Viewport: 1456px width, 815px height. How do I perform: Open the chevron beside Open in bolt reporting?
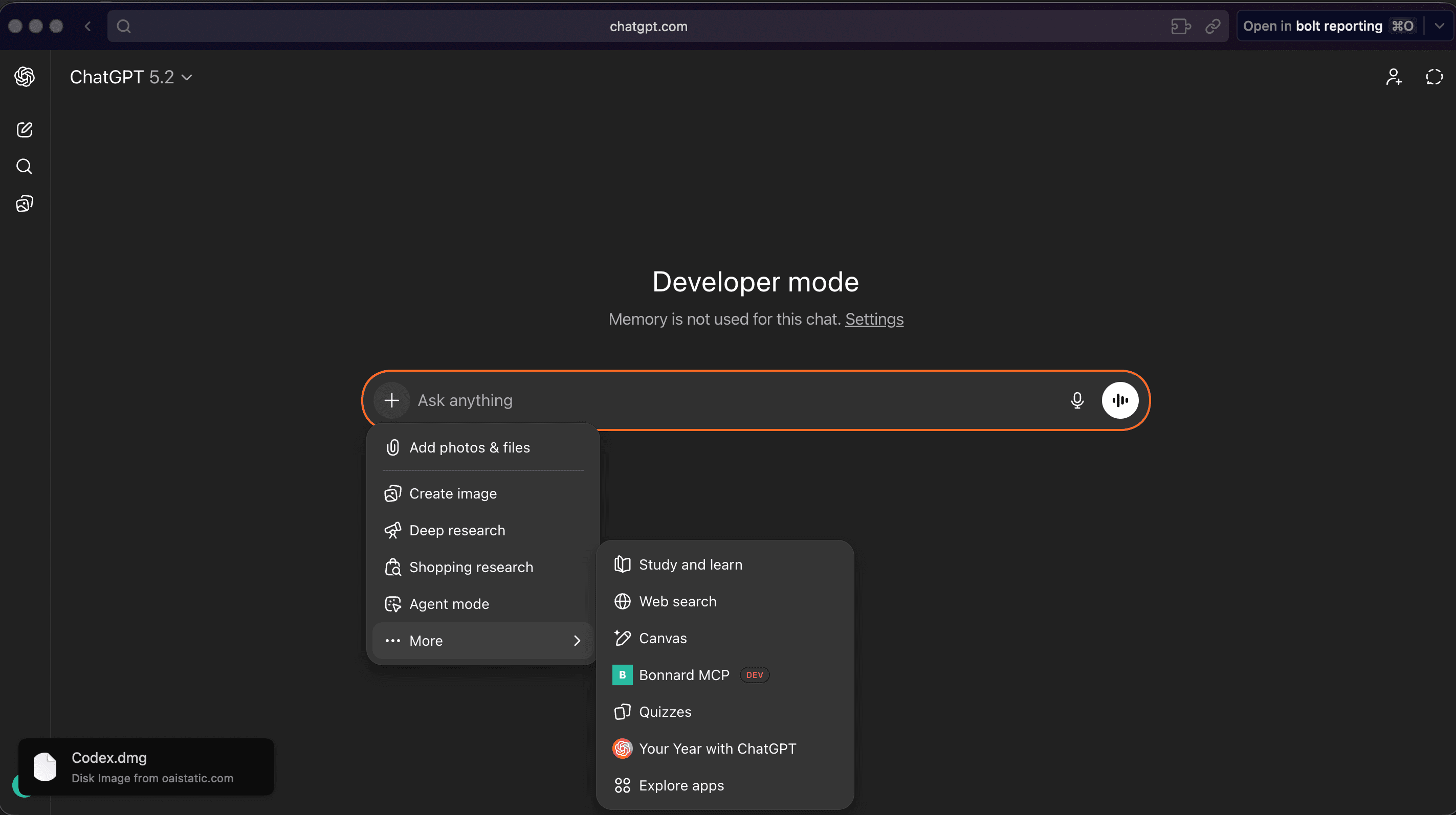(1439, 26)
